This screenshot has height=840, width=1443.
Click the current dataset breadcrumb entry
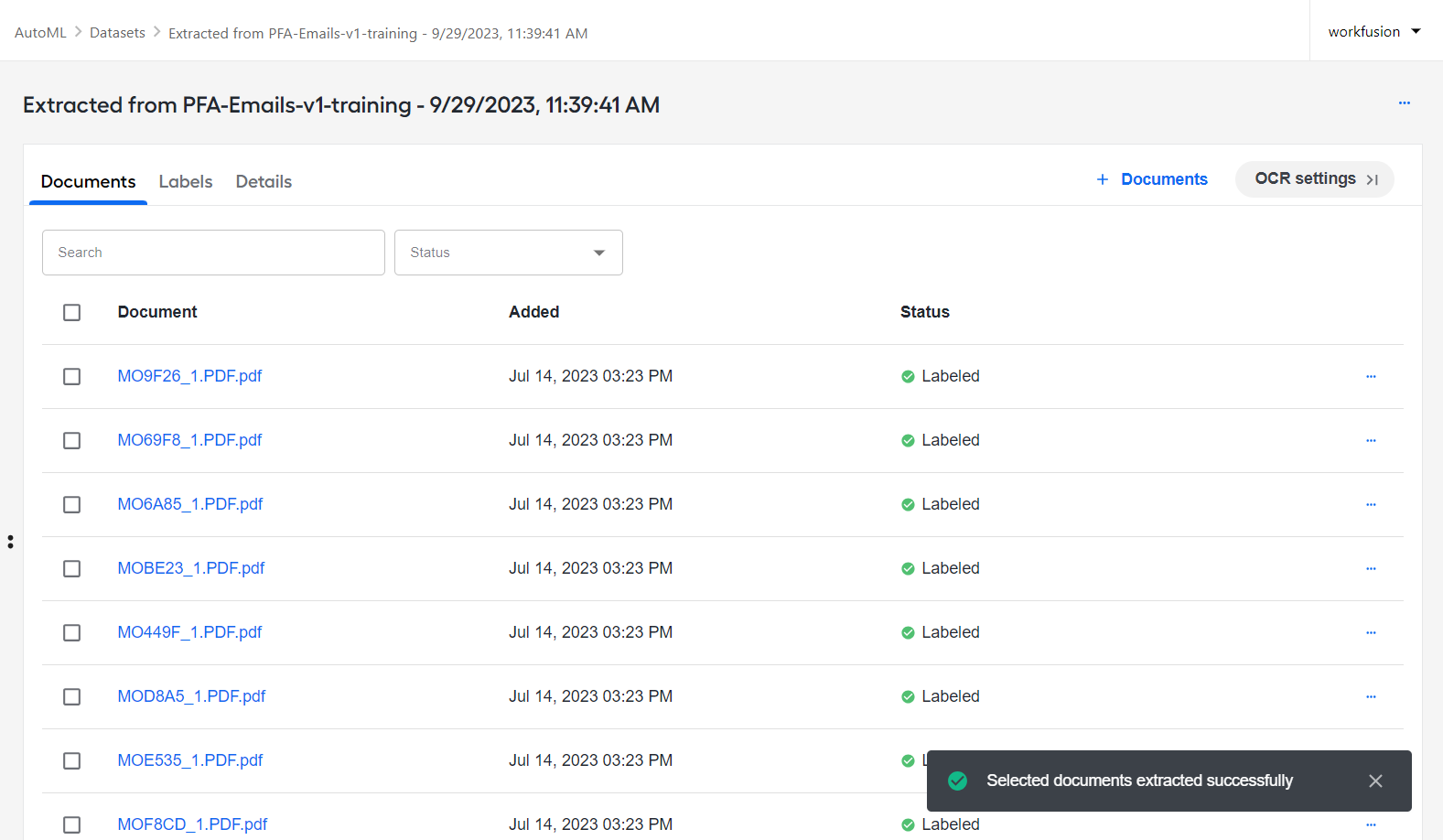click(378, 33)
